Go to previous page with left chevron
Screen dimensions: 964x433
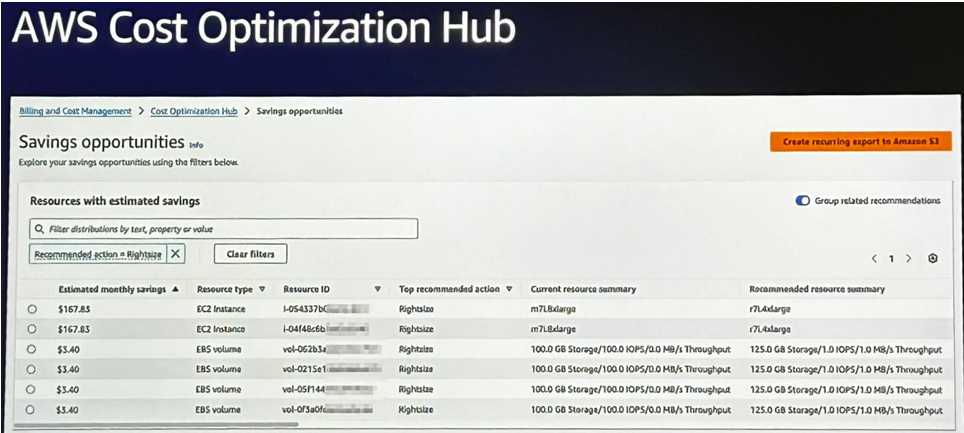[874, 258]
